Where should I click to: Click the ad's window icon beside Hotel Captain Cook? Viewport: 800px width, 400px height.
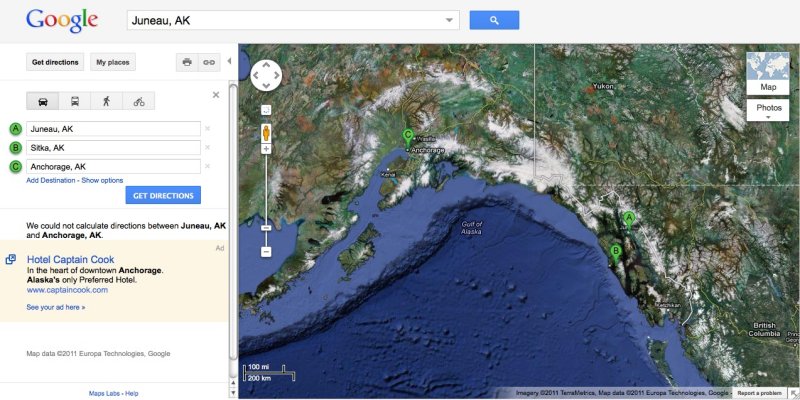tap(11, 260)
